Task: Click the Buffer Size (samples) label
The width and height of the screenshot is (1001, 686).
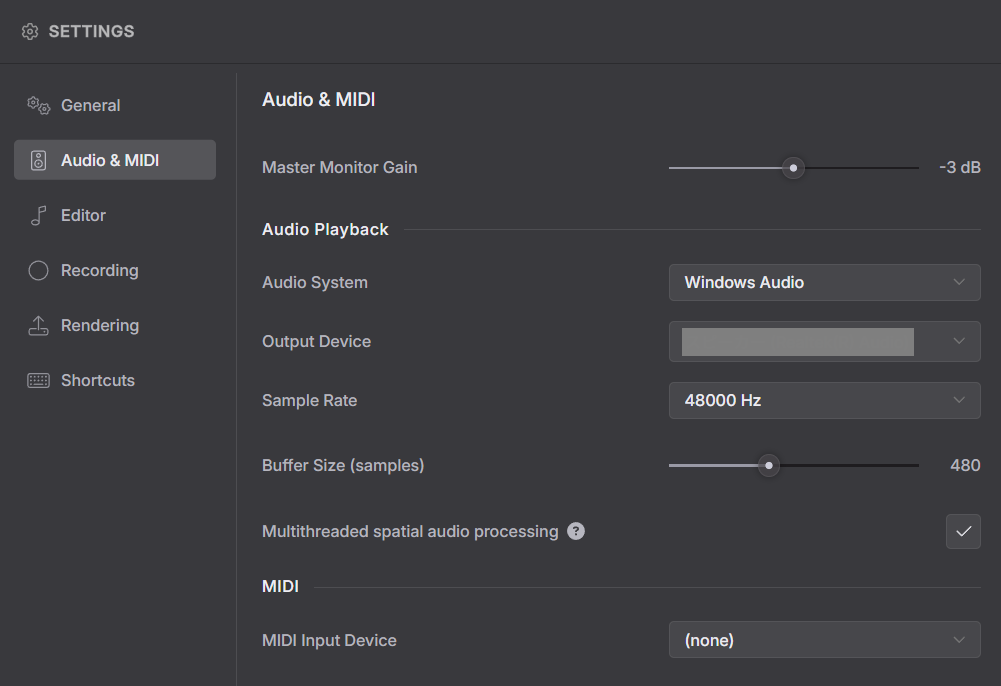Action: pos(343,465)
